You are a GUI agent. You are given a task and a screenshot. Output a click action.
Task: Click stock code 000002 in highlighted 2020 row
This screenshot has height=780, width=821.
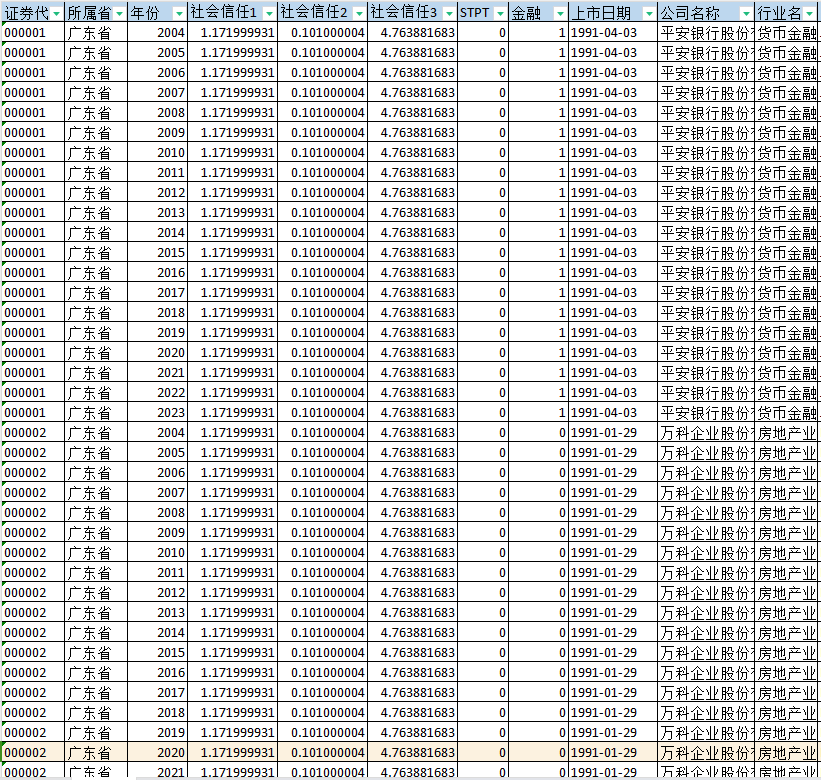pyautogui.click(x=33, y=753)
